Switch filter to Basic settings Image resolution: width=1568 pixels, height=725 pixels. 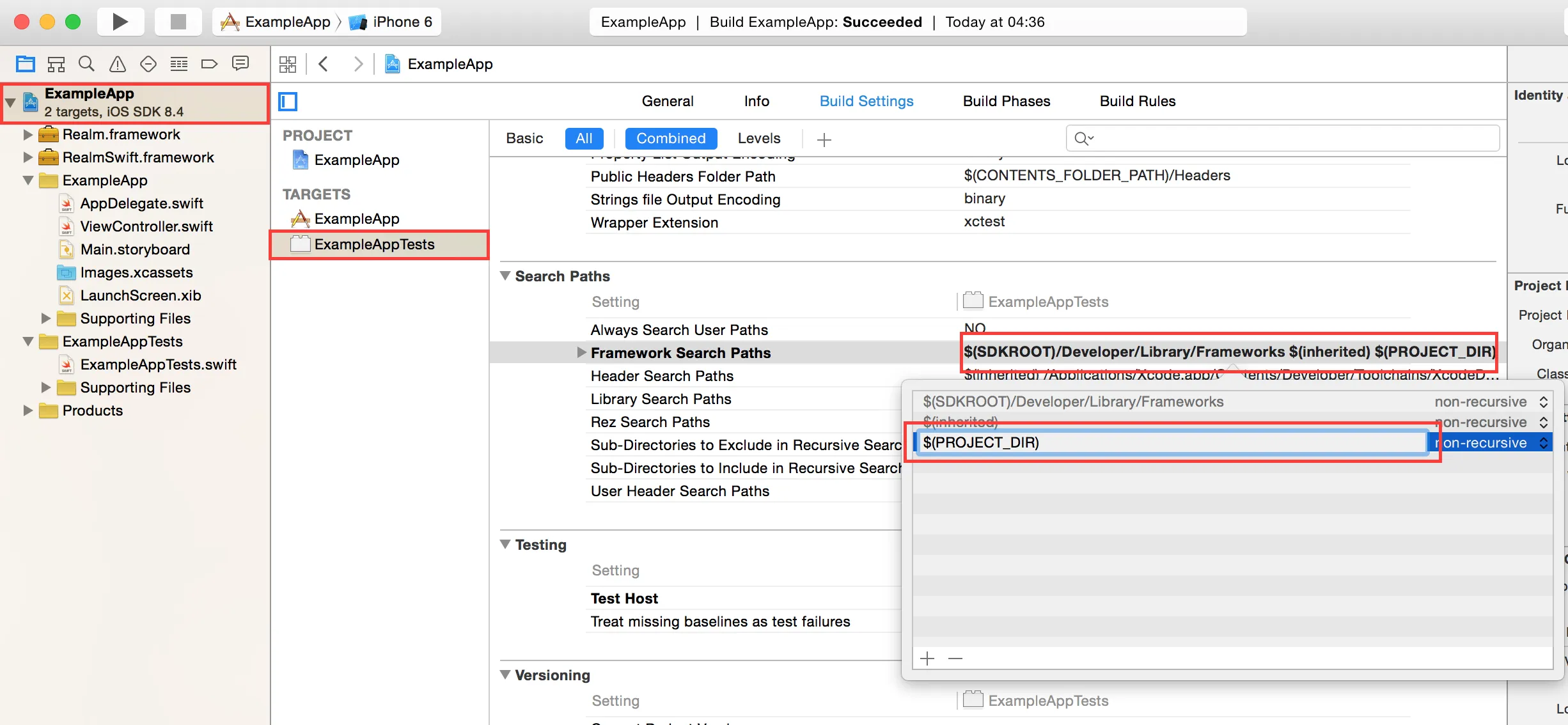(x=524, y=139)
